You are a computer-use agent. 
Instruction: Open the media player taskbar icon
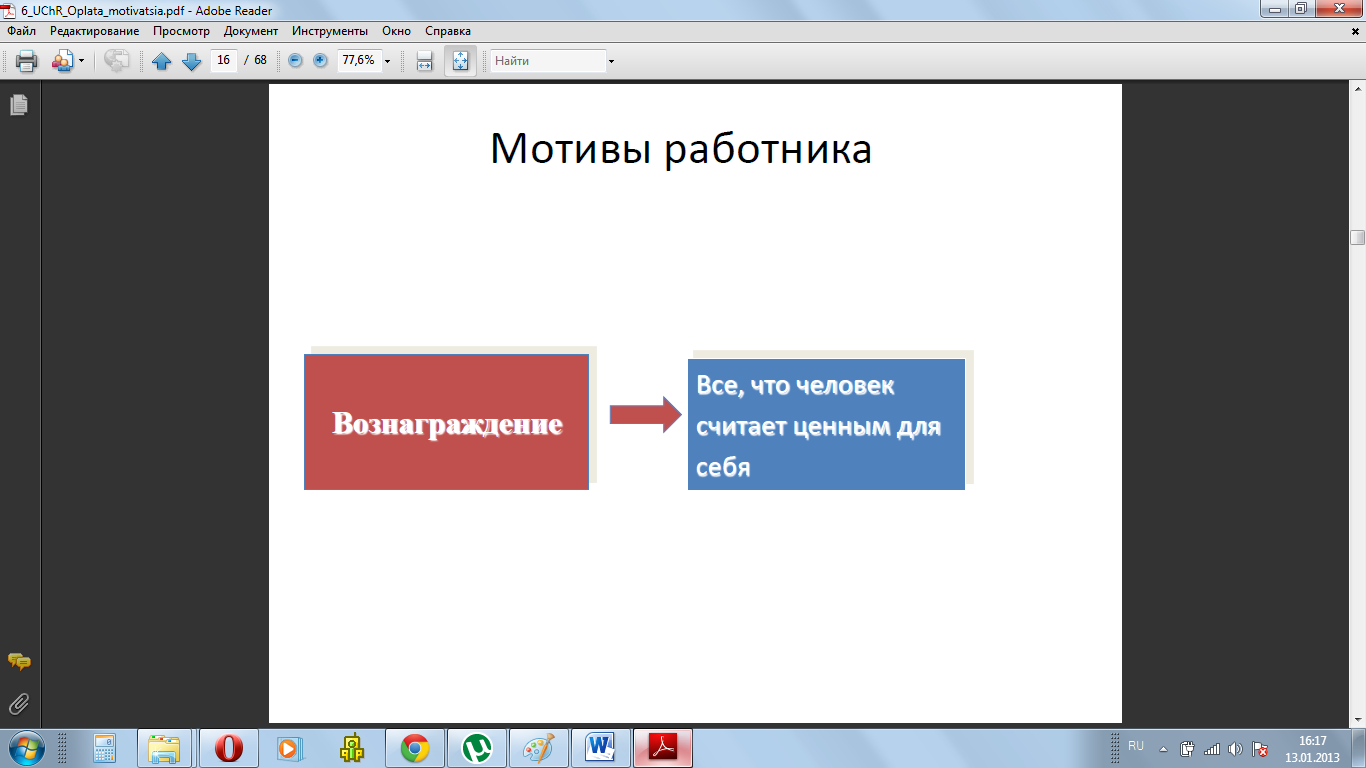click(x=288, y=748)
